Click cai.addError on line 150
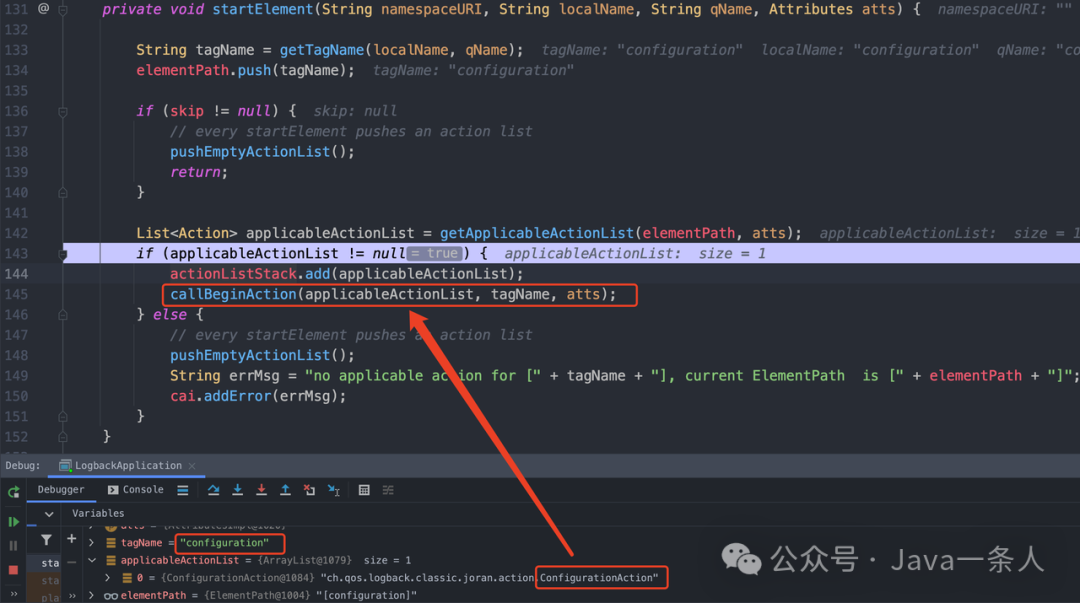1080x603 pixels. click(220, 396)
